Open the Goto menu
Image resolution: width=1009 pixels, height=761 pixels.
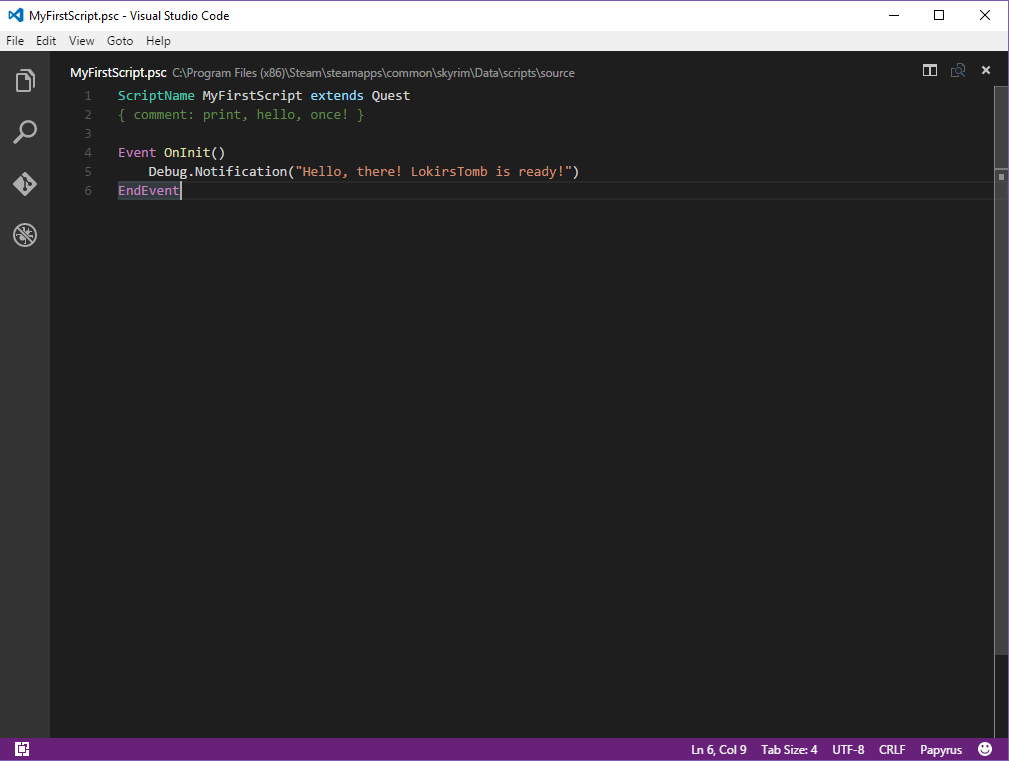pyautogui.click(x=120, y=41)
